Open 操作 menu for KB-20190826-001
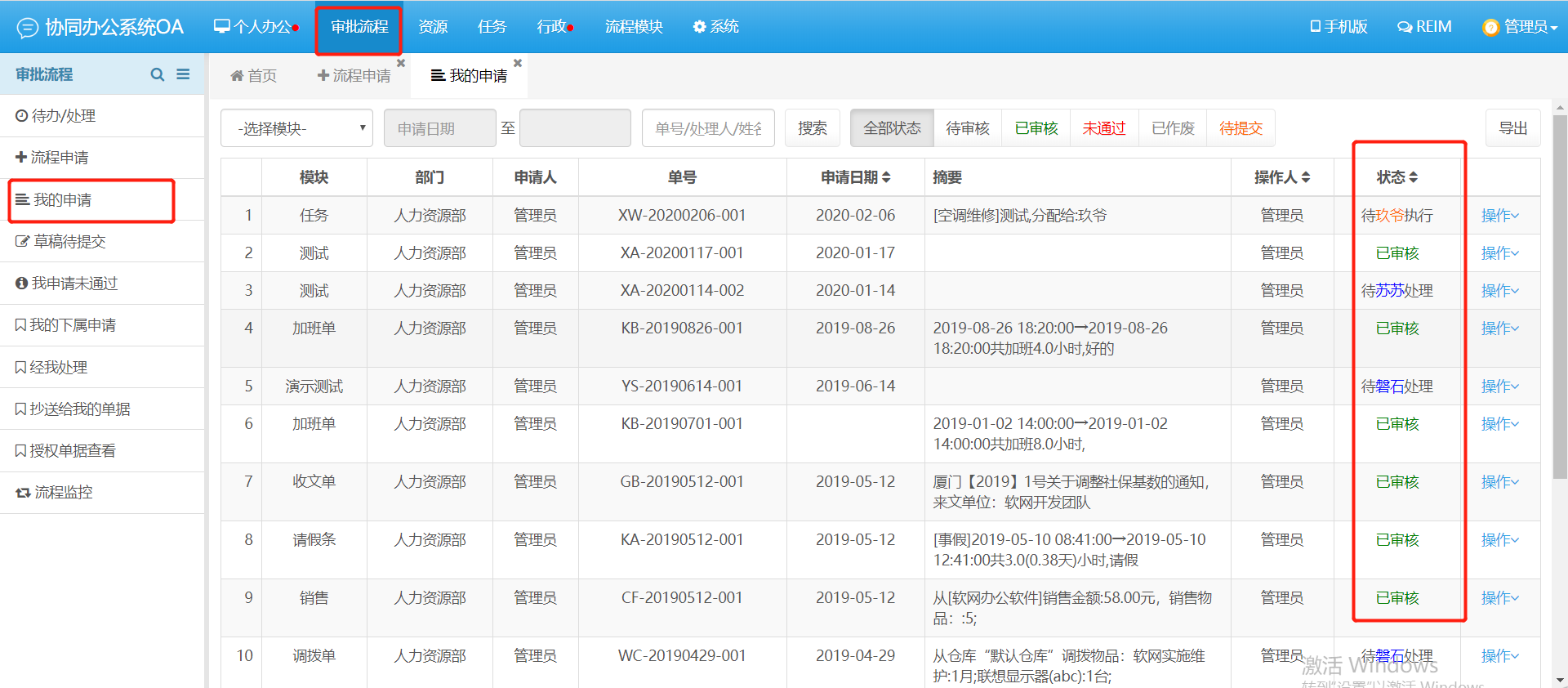The width and height of the screenshot is (1568, 688). [x=1500, y=328]
